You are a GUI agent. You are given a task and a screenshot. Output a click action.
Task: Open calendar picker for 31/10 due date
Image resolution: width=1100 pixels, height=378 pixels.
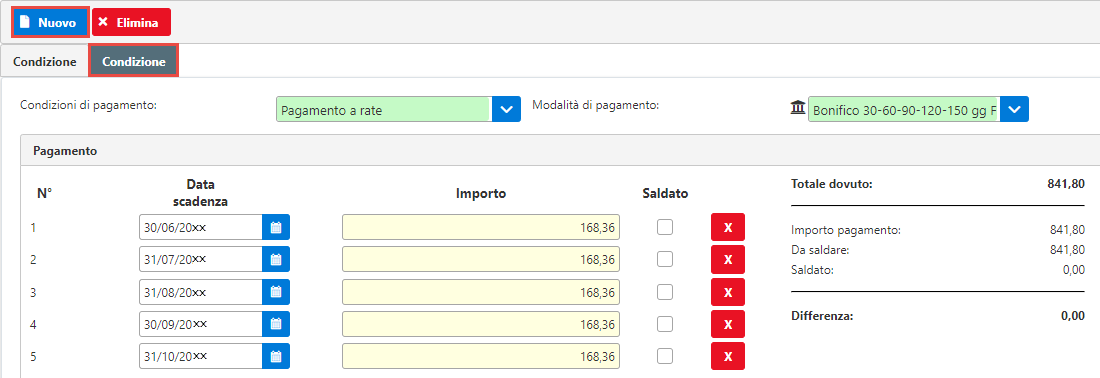276,356
